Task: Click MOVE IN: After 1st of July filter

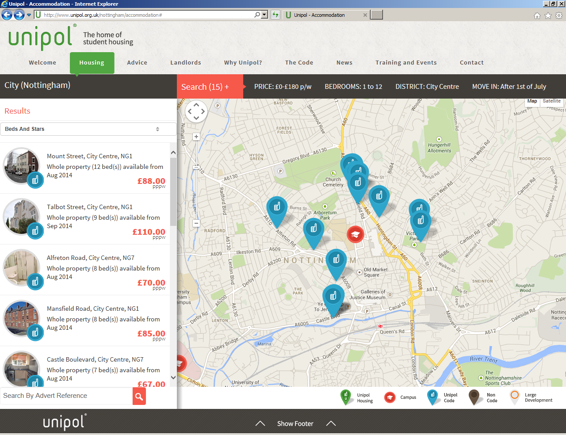Action: click(509, 87)
